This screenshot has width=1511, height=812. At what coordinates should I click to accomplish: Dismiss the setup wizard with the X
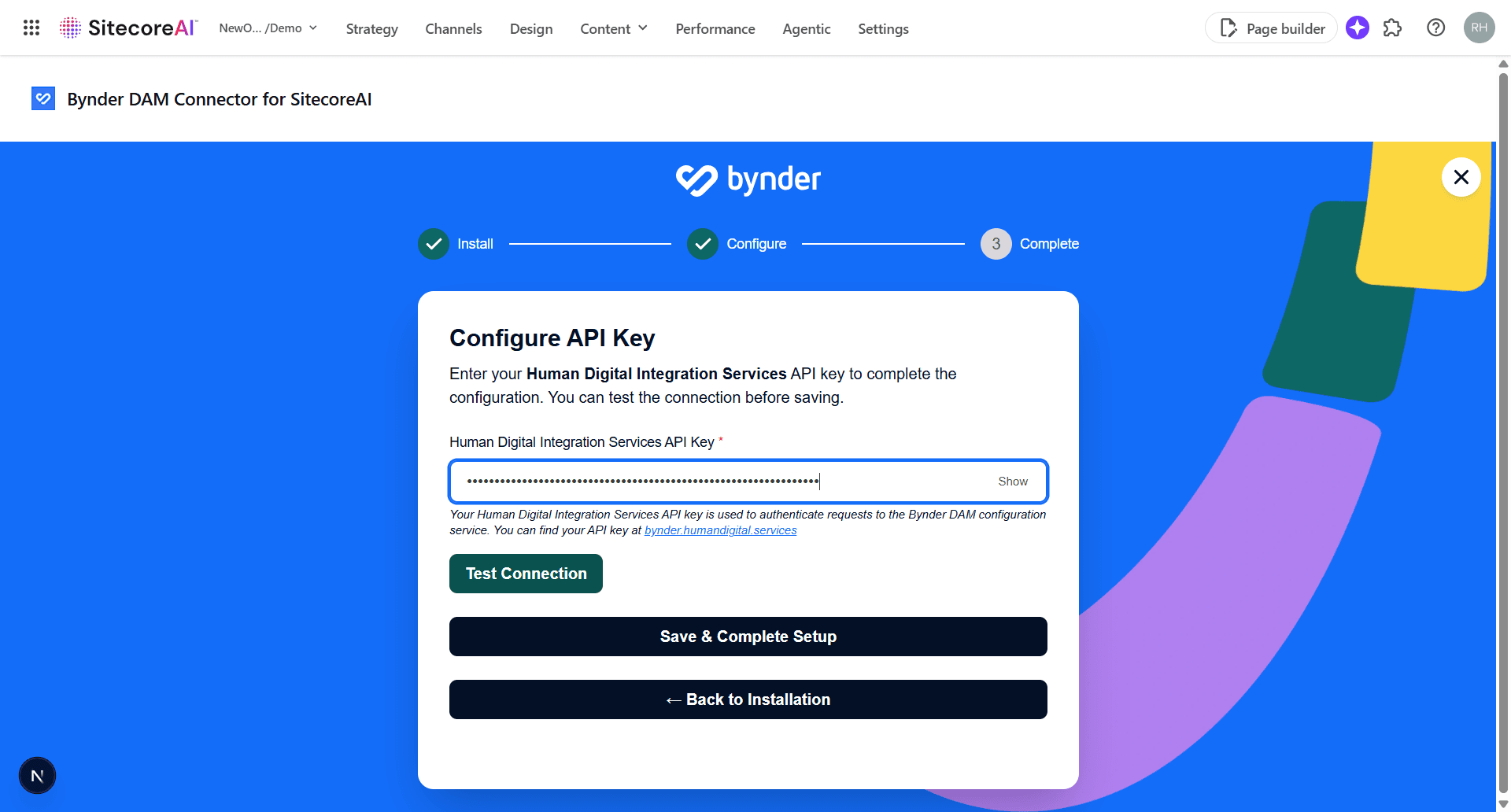(x=1461, y=177)
